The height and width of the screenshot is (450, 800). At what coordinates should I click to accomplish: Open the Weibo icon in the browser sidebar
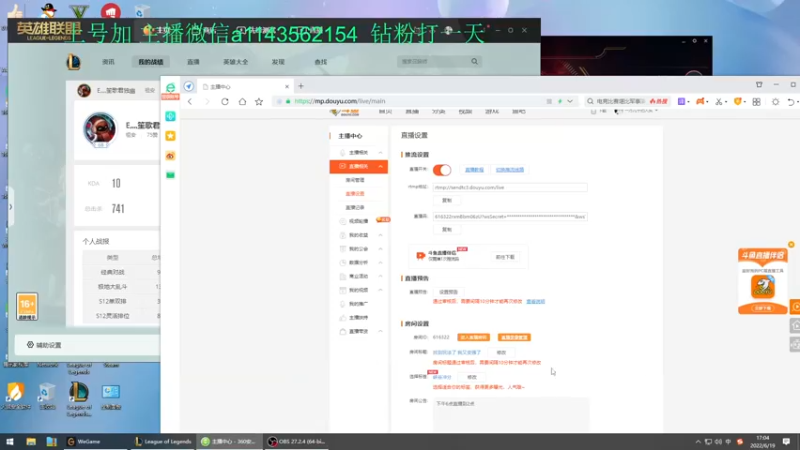[x=170, y=156]
